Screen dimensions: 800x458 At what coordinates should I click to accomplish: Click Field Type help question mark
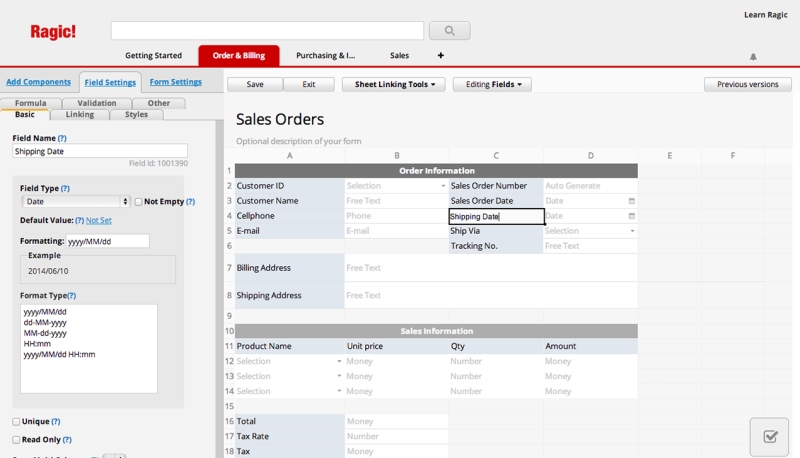point(65,188)
